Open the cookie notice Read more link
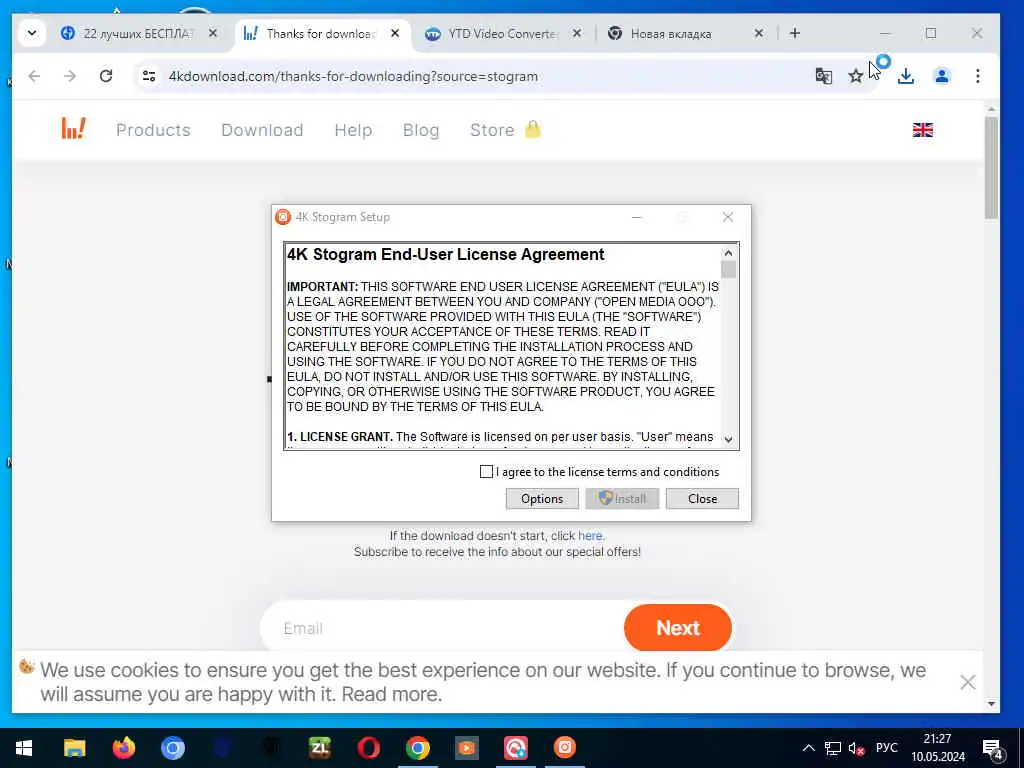The image size is (1024, 768). coord(390,694)
